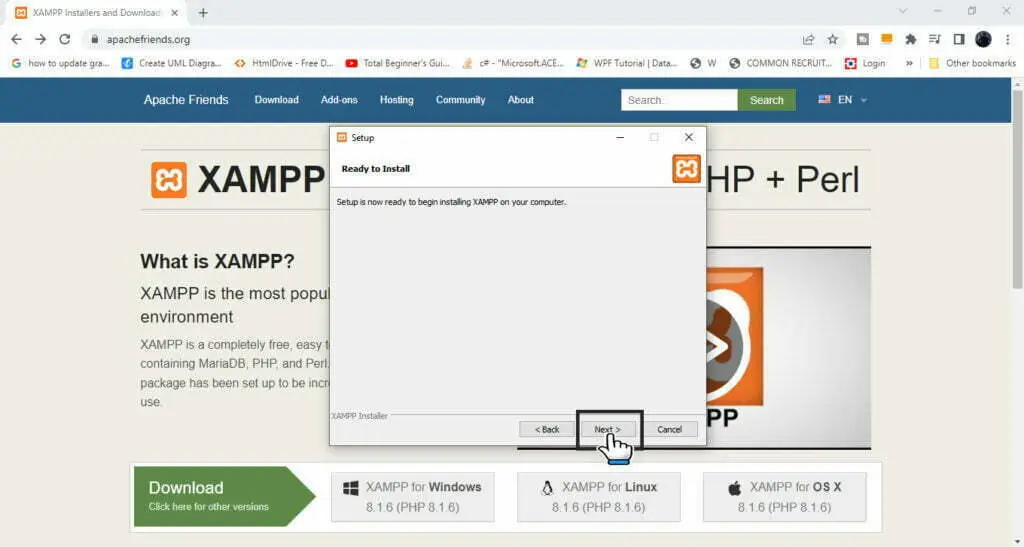Click the Apache Friends site logo text

point(186,100)
